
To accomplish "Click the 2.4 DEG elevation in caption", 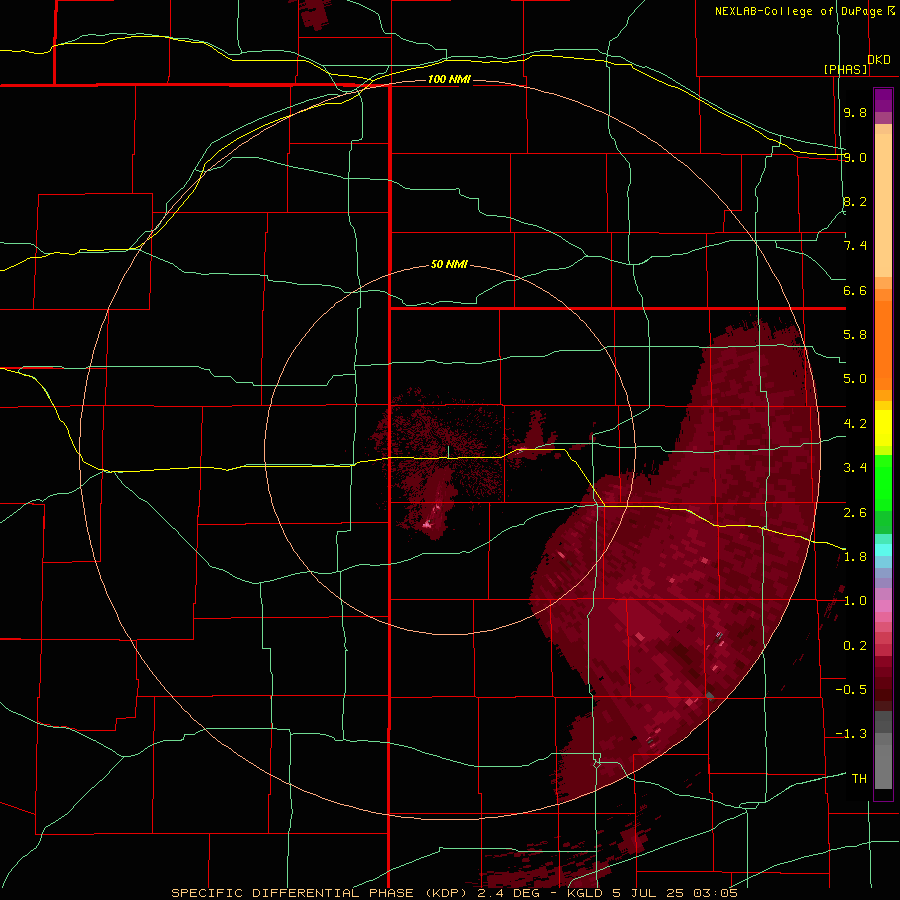I will tap(511, 893).
